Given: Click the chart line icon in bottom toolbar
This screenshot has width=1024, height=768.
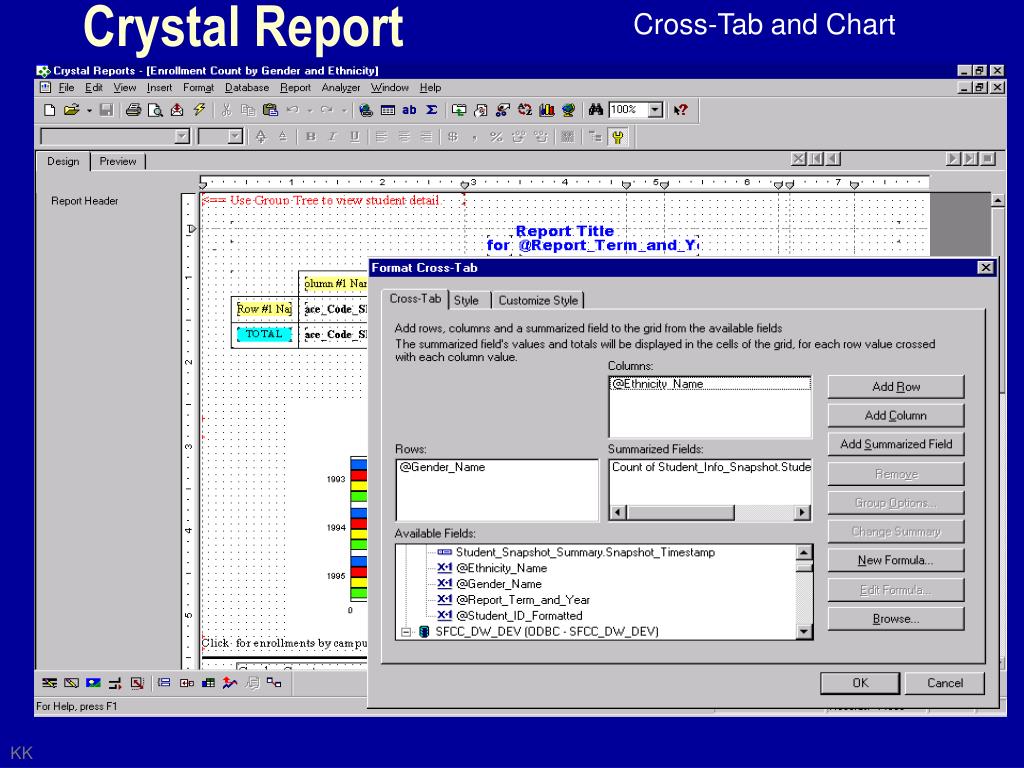Looking at the screenshot, I should pyautogui.click(x=229, y=683).
